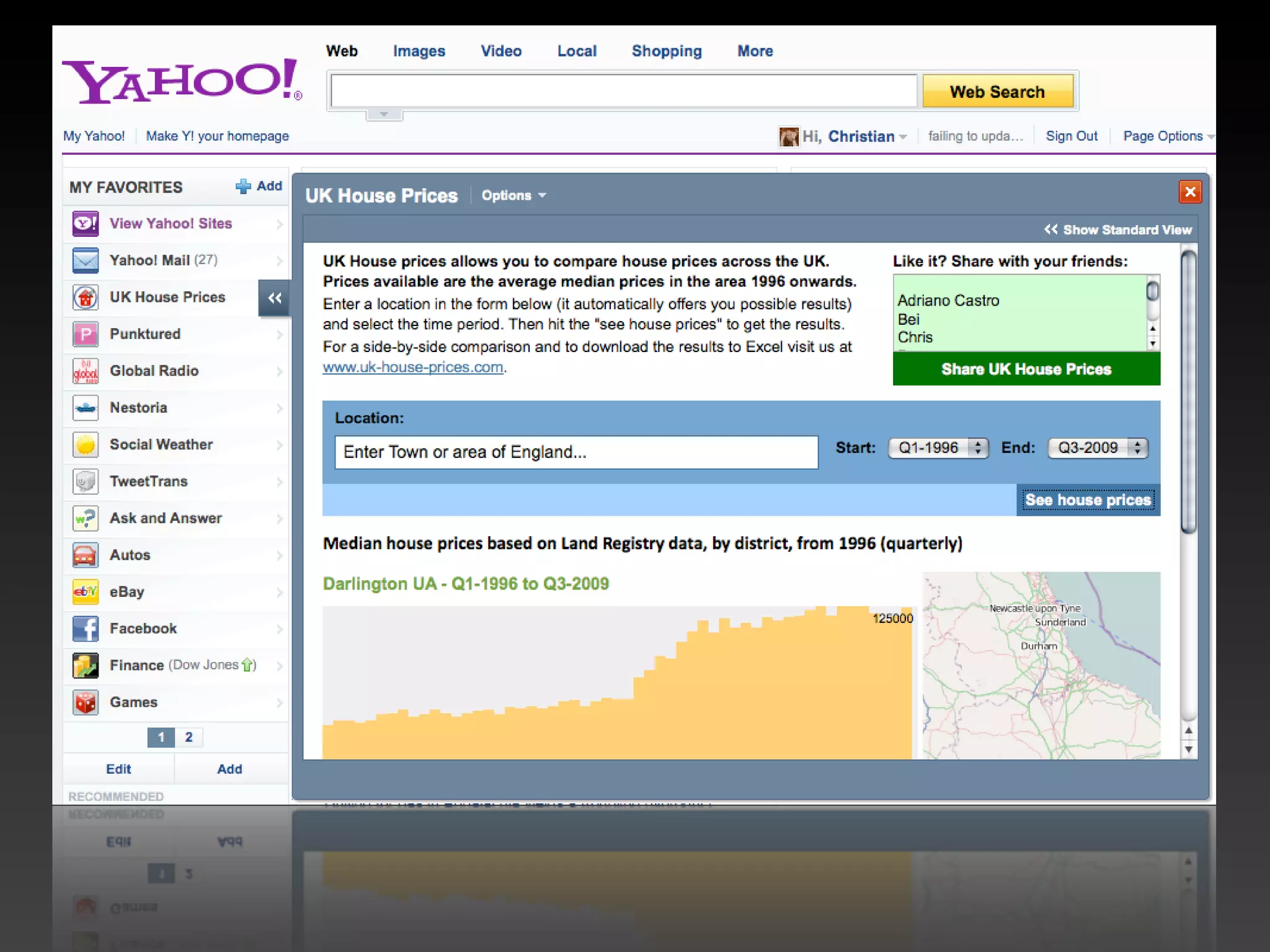The width and height of the screenshot is (1270, 952).
Task: Click See house prices button
Action: click(1088, 500)
